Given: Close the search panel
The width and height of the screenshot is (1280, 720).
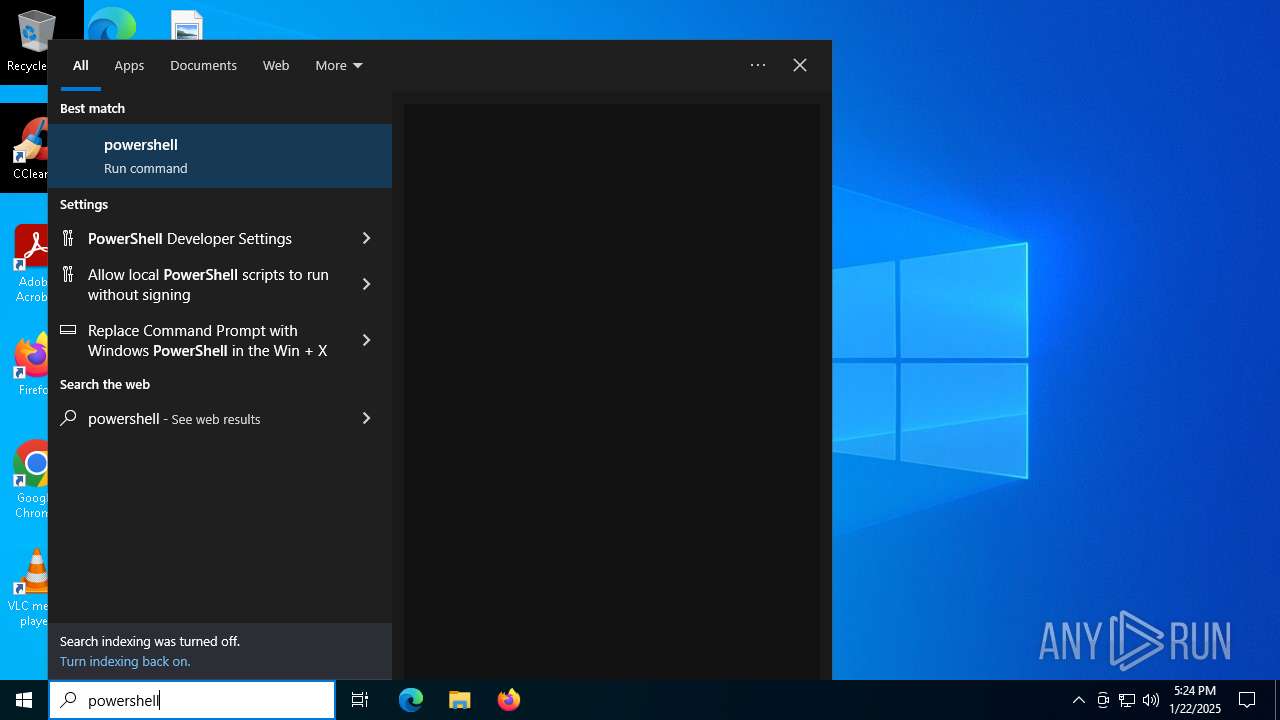Looking at the screenshot, I should [x=800, y=65].
